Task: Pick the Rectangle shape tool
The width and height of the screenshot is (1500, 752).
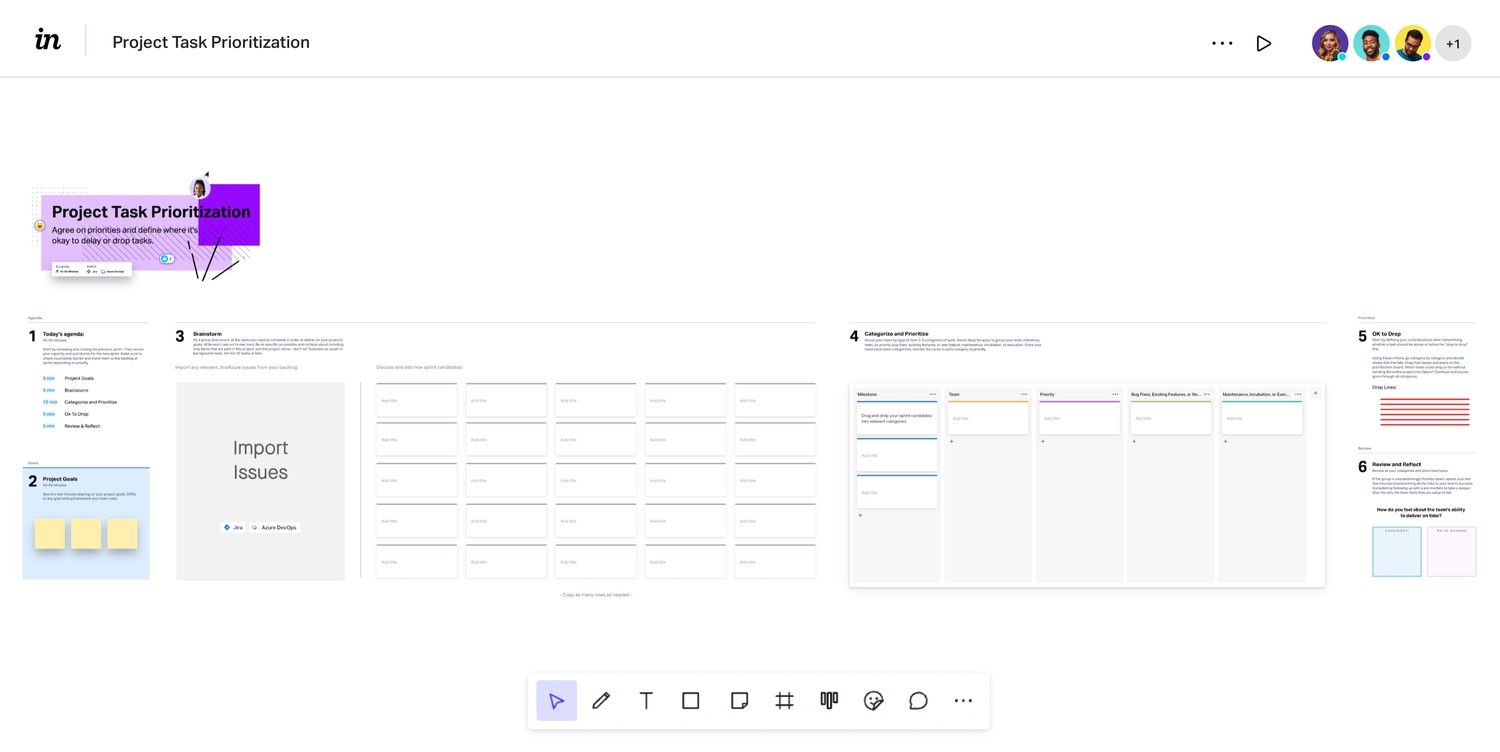Action: click(x=690, y=701)
